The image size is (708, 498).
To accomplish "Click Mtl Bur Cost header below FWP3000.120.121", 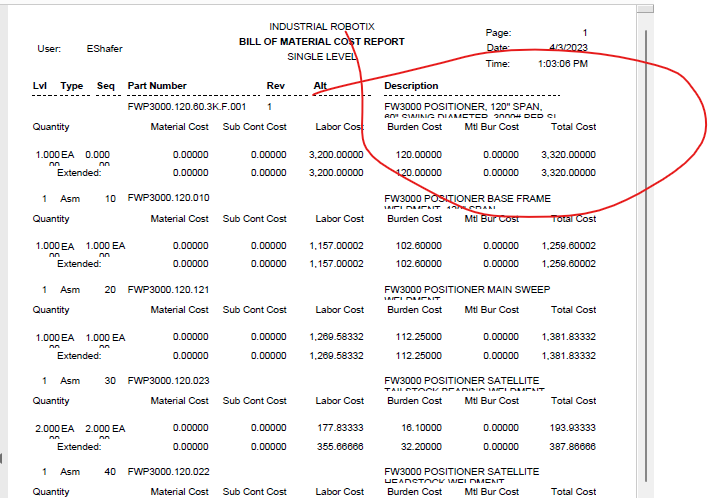I will pos(491,310).
